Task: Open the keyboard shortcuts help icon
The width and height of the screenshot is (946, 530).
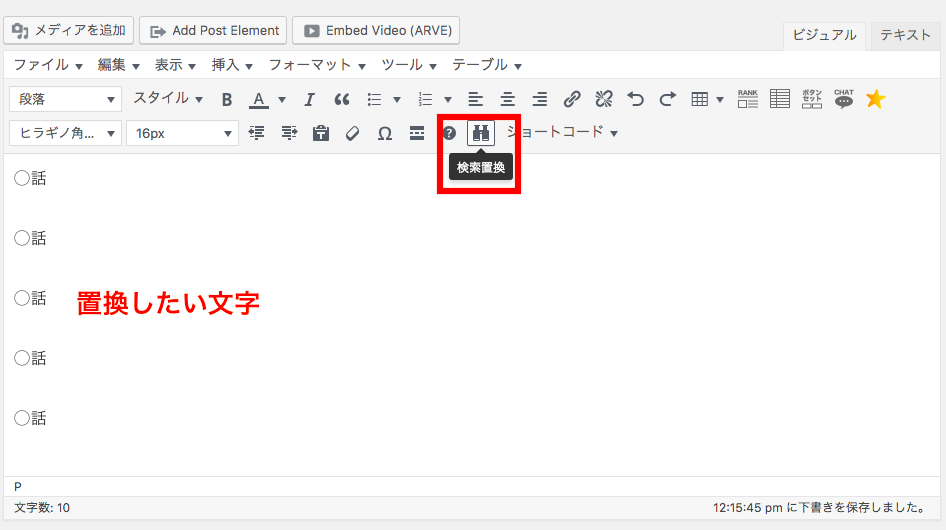Action: pos(449,133)
